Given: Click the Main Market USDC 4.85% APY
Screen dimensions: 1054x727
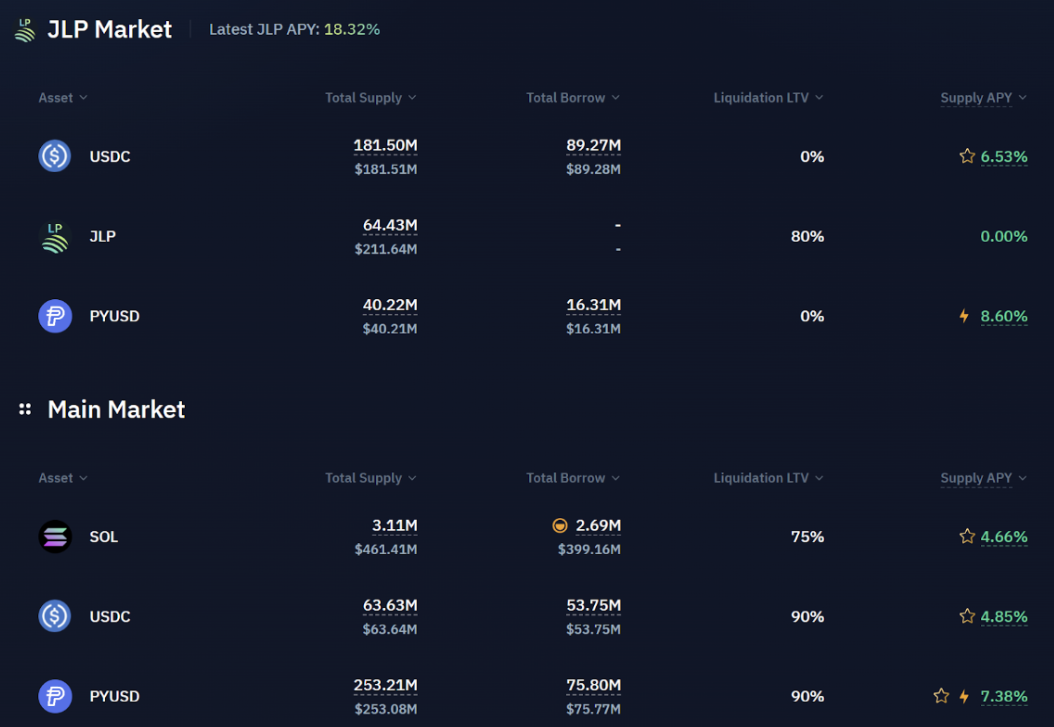Looking at the screenshot, I should click(1004, 616).
